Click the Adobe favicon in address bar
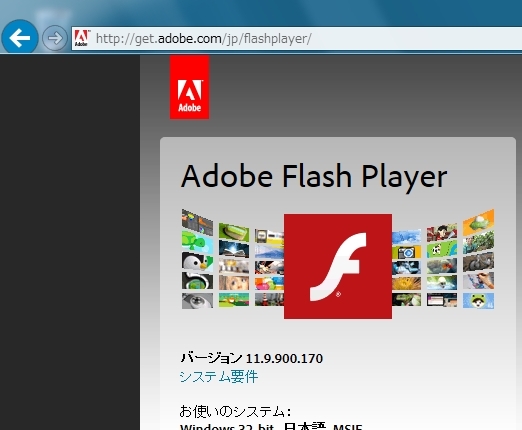 (81, 38)
